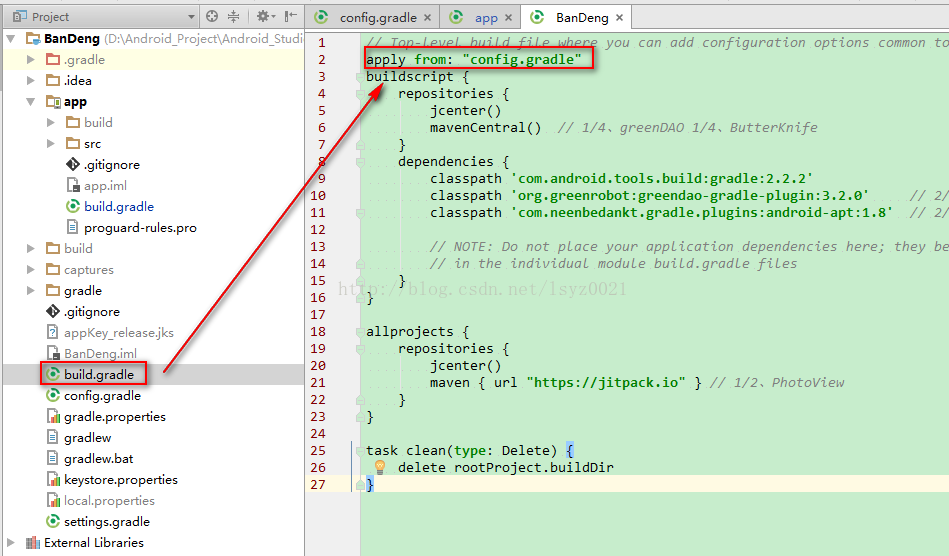Click the app module folder icon

(53, 102)
